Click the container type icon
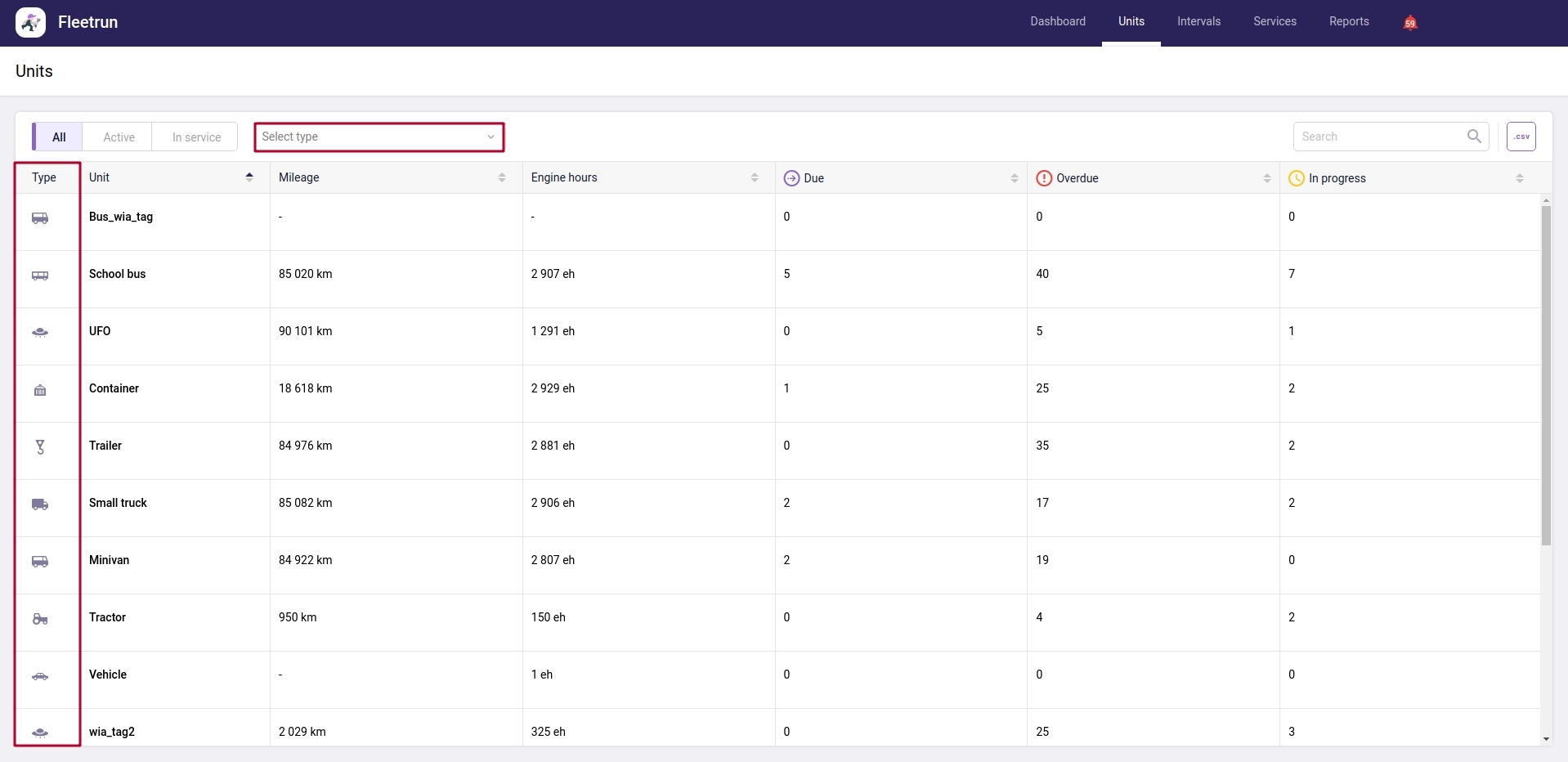This screenshot has width=1568, height=762. pyautogui.click(x=39, y=390)
